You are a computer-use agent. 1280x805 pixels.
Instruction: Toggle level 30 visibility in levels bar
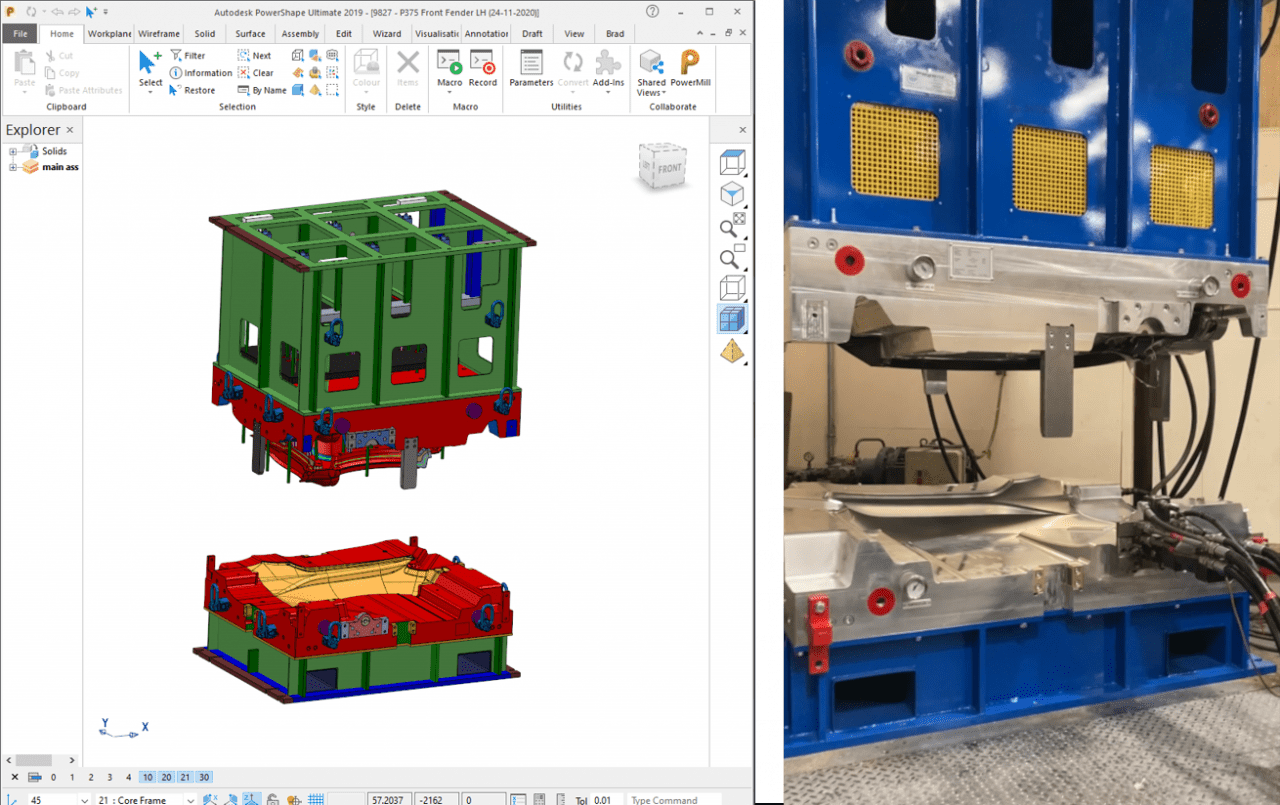point(204,777)
